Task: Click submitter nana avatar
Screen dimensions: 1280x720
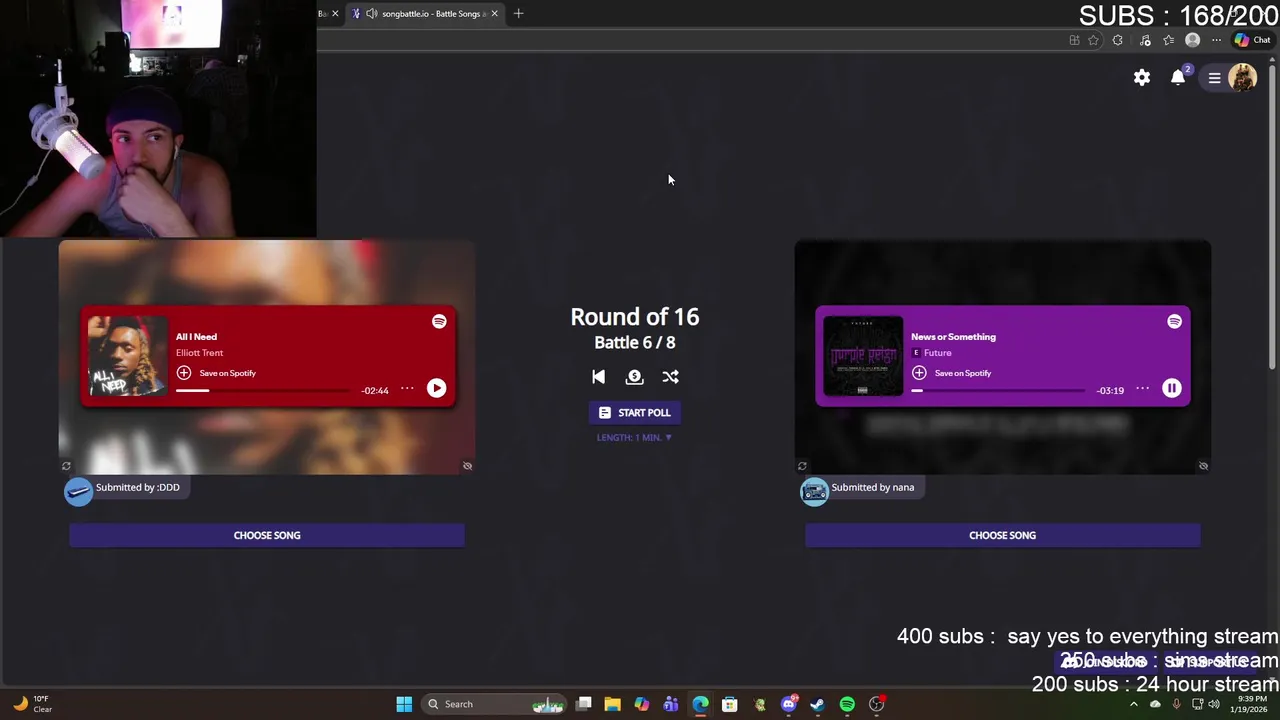Action: 814,491
